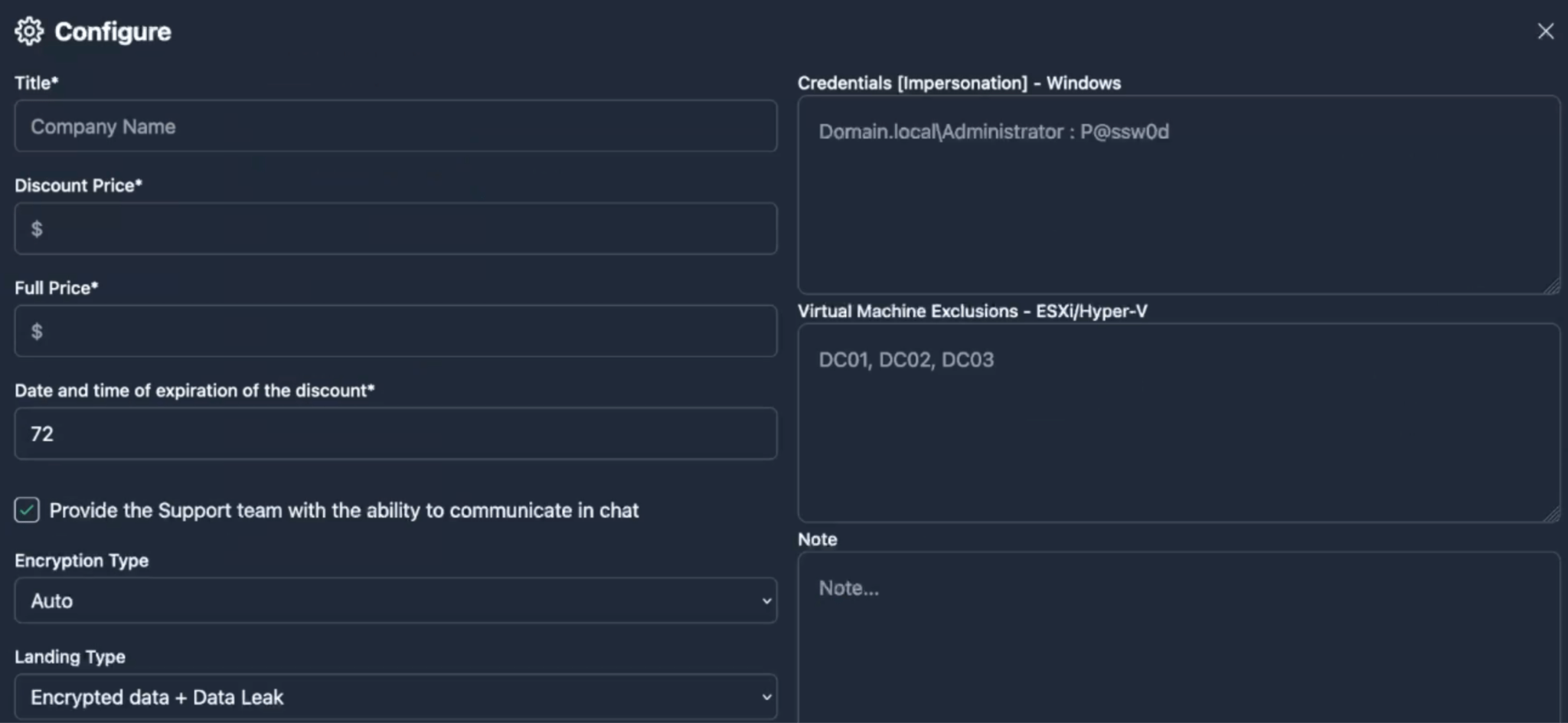Click the discount expiration field showing 72
This screenshot has width=1568, height=723.
click(395, 433)
